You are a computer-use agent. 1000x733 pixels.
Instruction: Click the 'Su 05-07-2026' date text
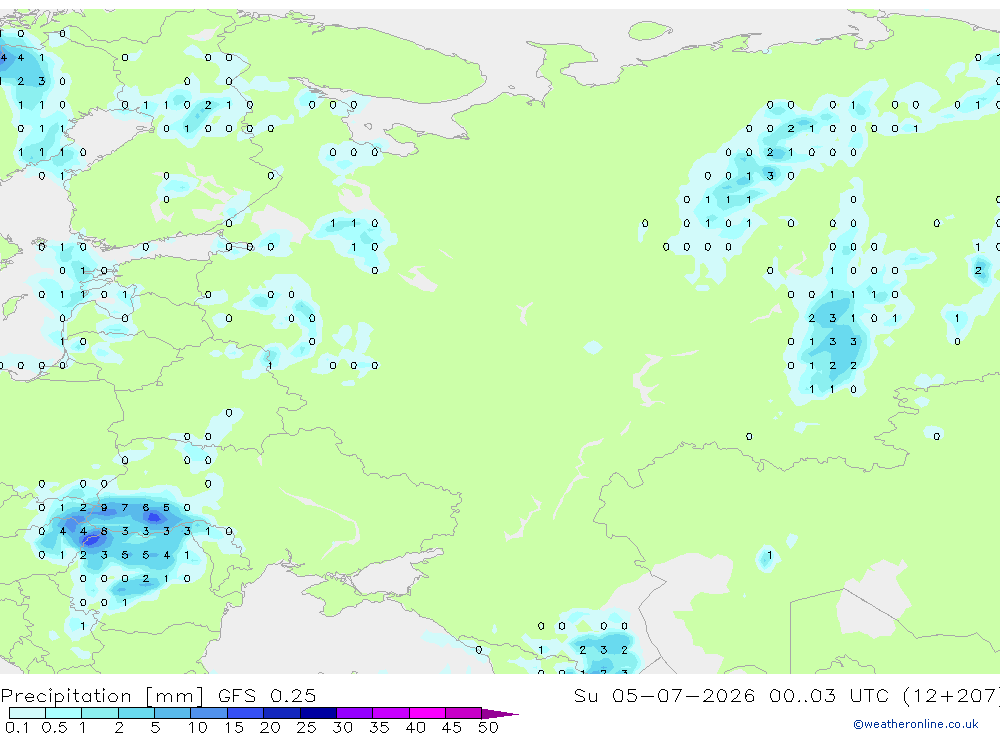click(664, 696)
